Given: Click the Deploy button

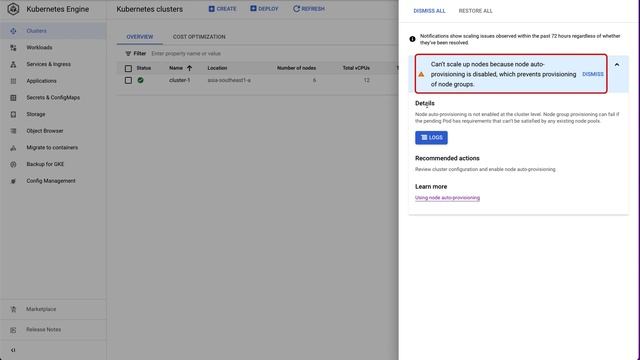Looking at the screenshot, I should pos(264,9).
